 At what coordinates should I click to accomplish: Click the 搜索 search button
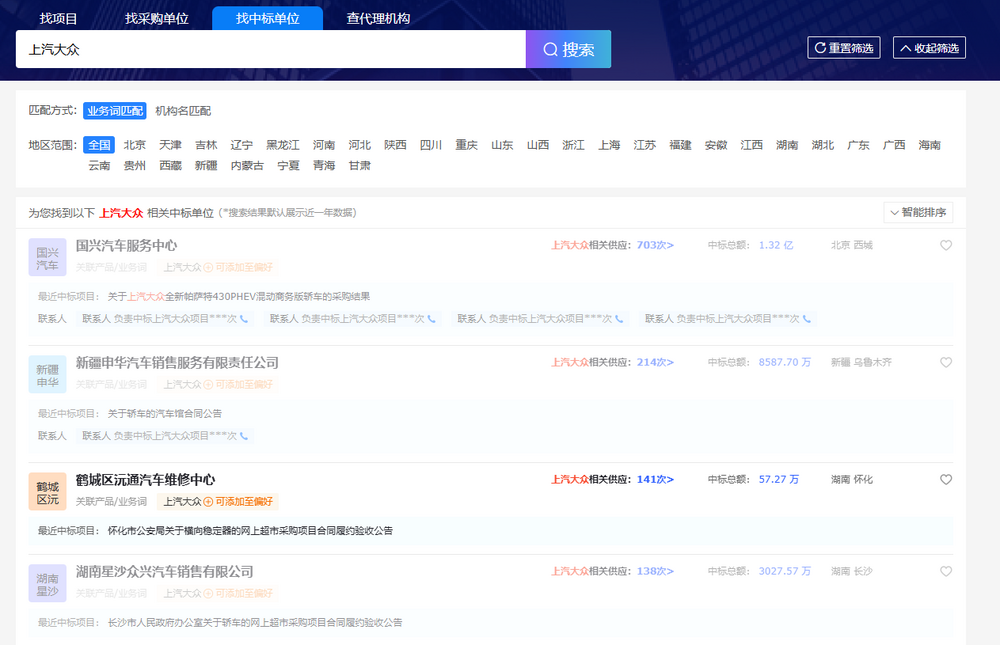click(568, 49)
